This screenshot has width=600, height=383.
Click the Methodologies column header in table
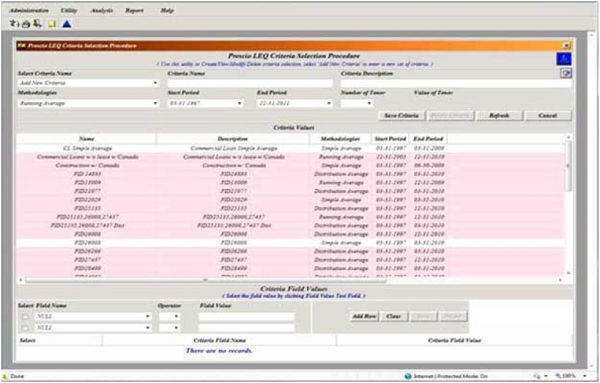[340, 139]
